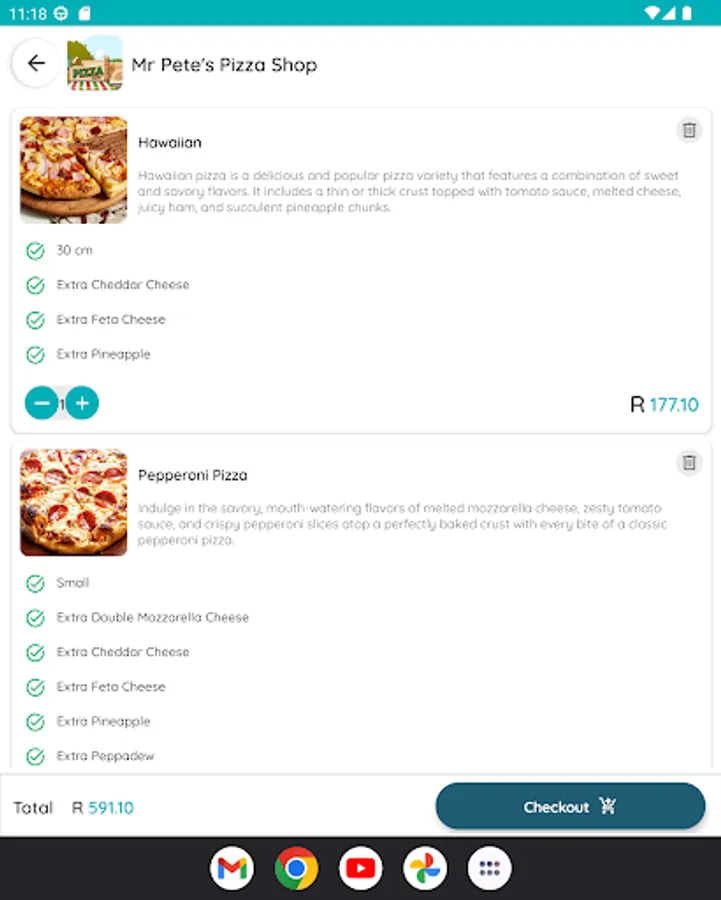Remove Pepperoni Pizza using trash icon

tap(689, 463)
